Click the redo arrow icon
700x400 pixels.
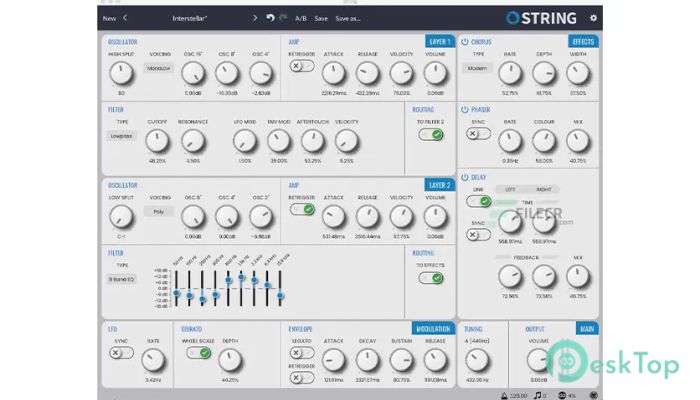283,18
